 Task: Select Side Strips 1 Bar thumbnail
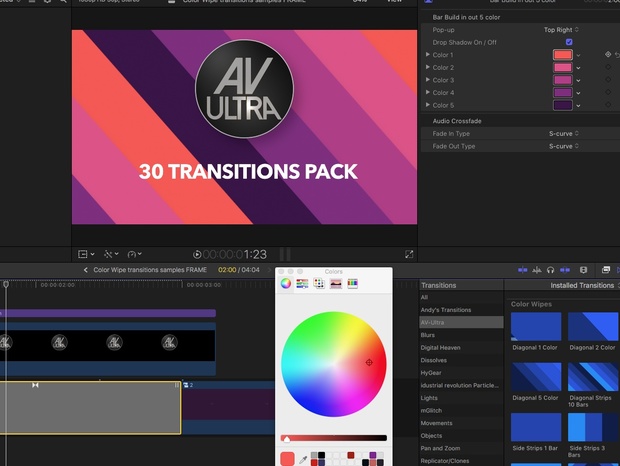(536, 427)
